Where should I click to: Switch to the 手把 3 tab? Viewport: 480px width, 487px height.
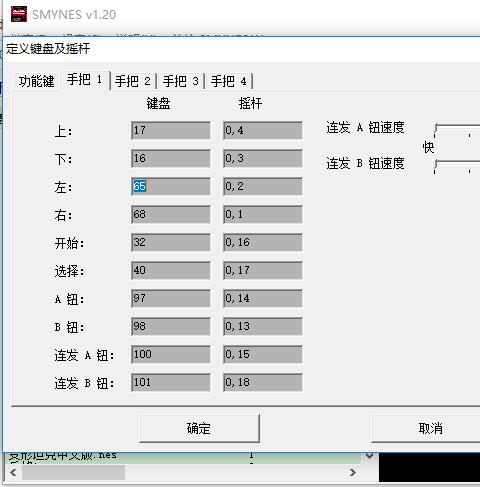tap(181, 81)
